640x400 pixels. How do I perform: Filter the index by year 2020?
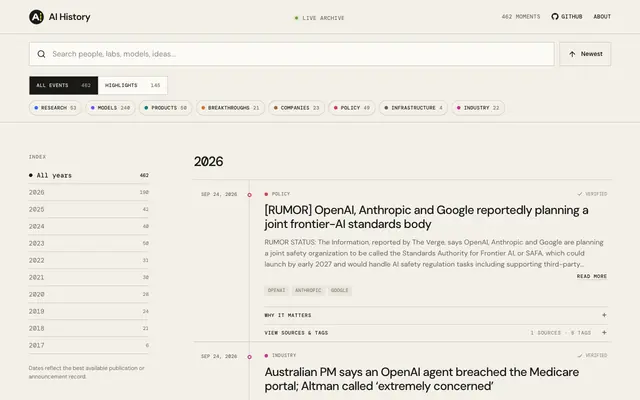[89, 294]
